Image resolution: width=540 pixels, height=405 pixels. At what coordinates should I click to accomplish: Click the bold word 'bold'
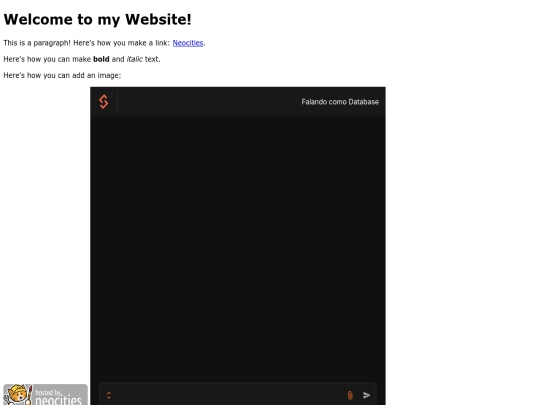101,59
